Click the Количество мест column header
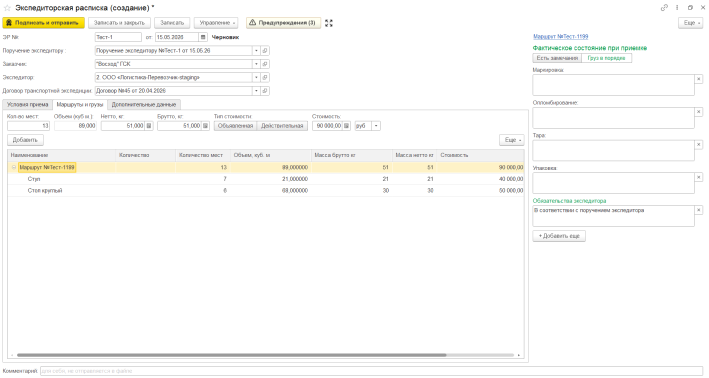This screenshot has height=378, width=709. coord(203,155)
